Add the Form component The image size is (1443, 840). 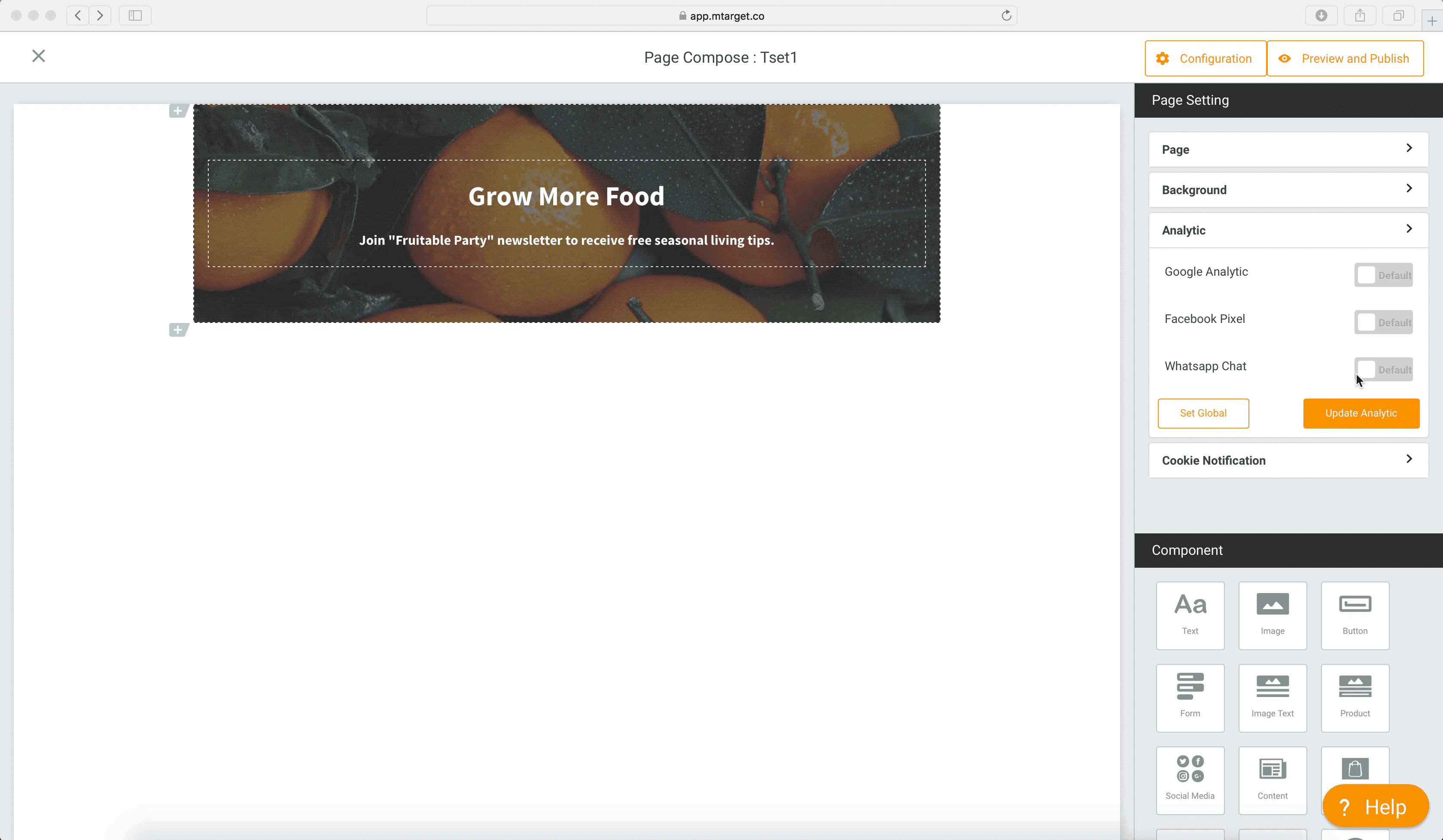pos(1190,697)
